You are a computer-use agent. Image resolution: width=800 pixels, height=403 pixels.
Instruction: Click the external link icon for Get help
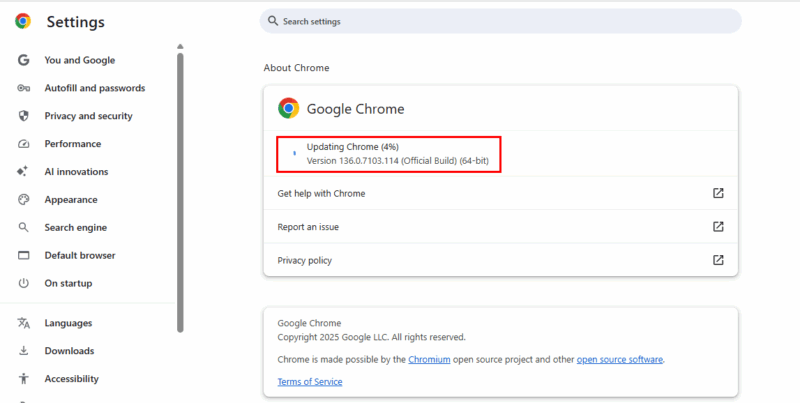click(x=718, y=193)
